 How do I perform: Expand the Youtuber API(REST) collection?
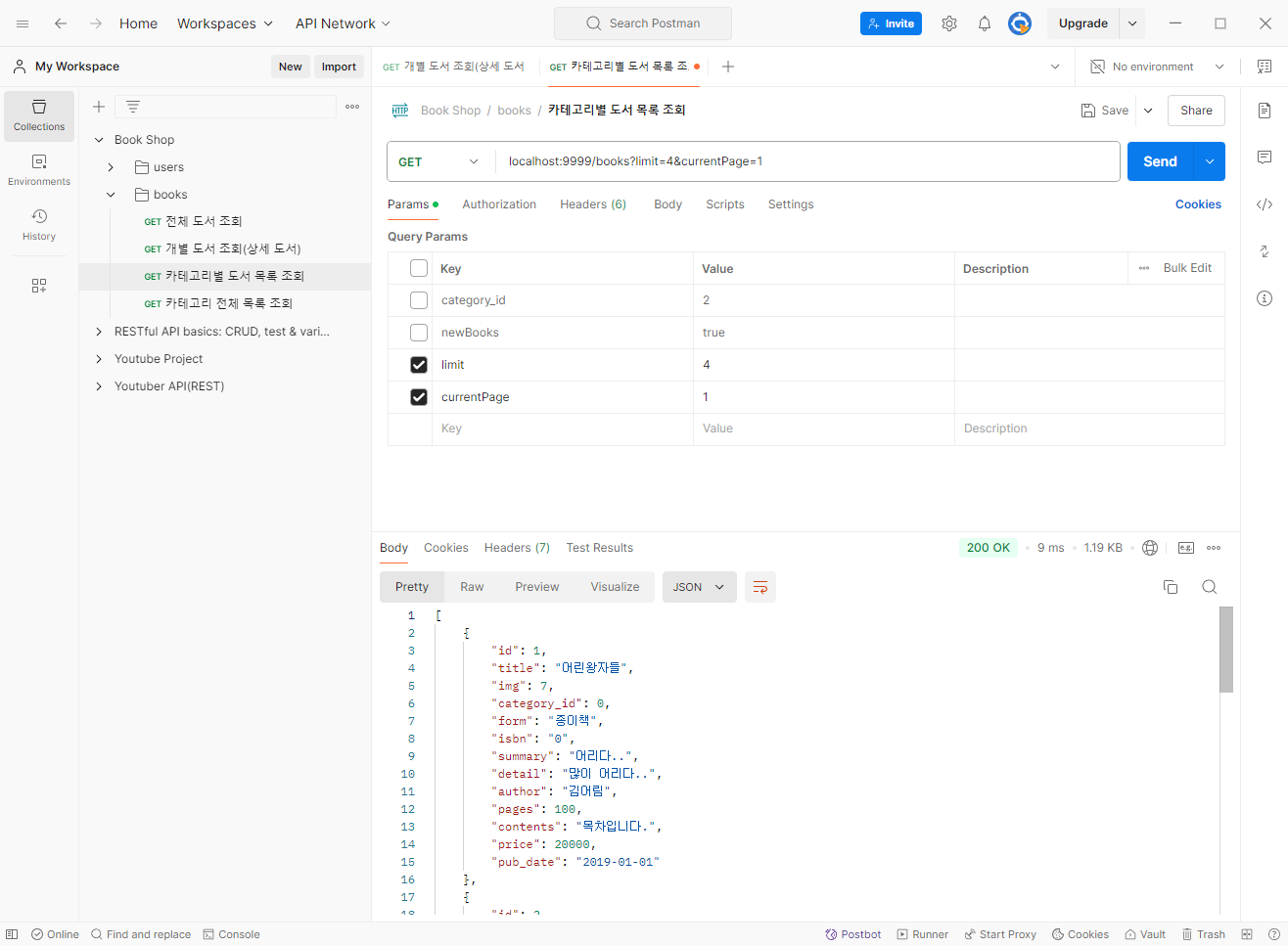99,386
